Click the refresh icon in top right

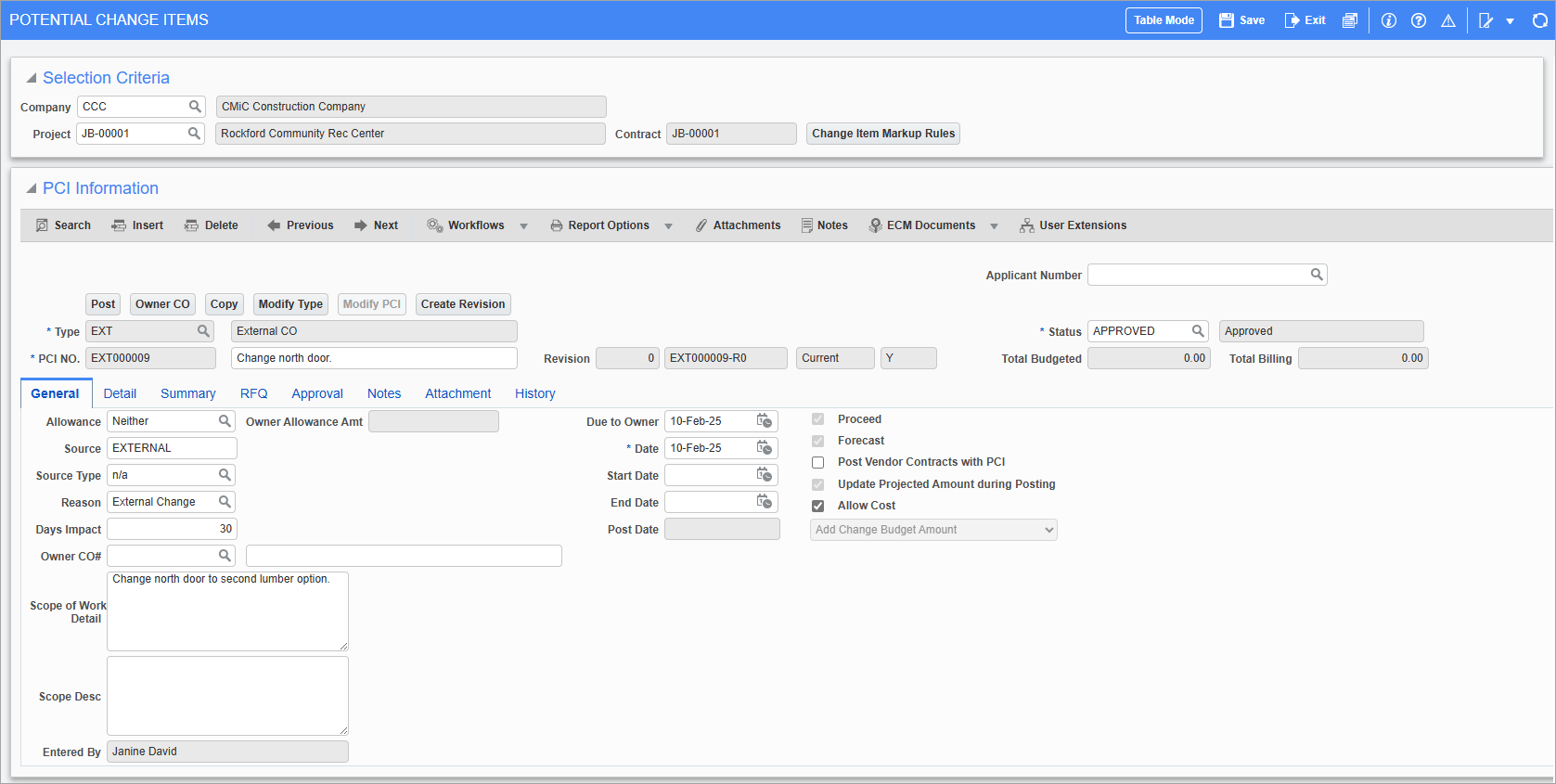click(x=1539, y=20)
